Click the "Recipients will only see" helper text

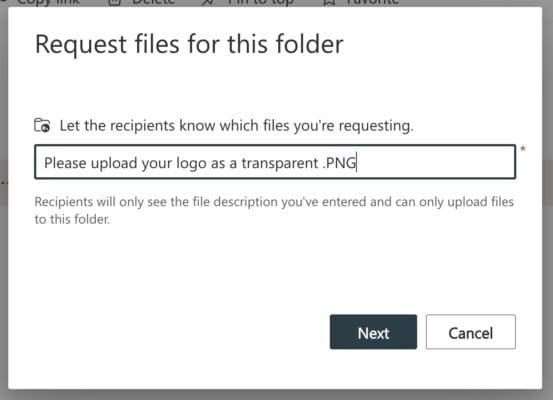point(274,210)
